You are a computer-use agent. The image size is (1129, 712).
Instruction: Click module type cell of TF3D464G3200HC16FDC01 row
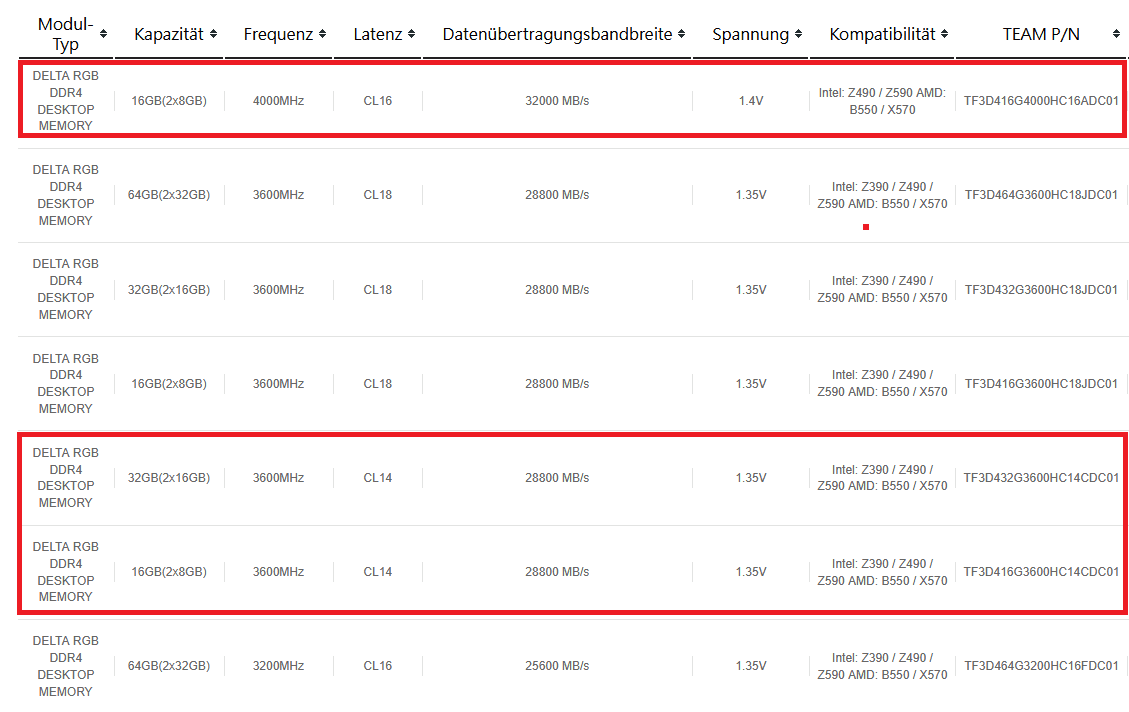[66, 666]
